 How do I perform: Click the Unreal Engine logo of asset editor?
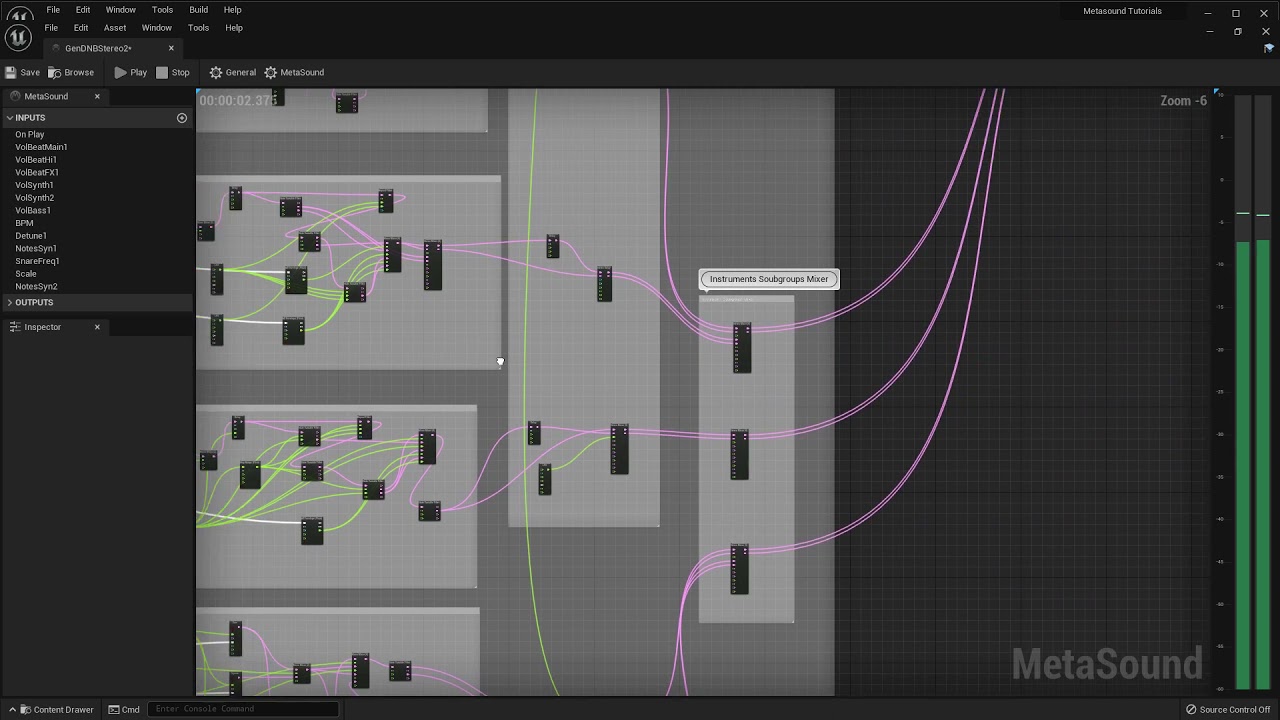click(x=18, y=37)
